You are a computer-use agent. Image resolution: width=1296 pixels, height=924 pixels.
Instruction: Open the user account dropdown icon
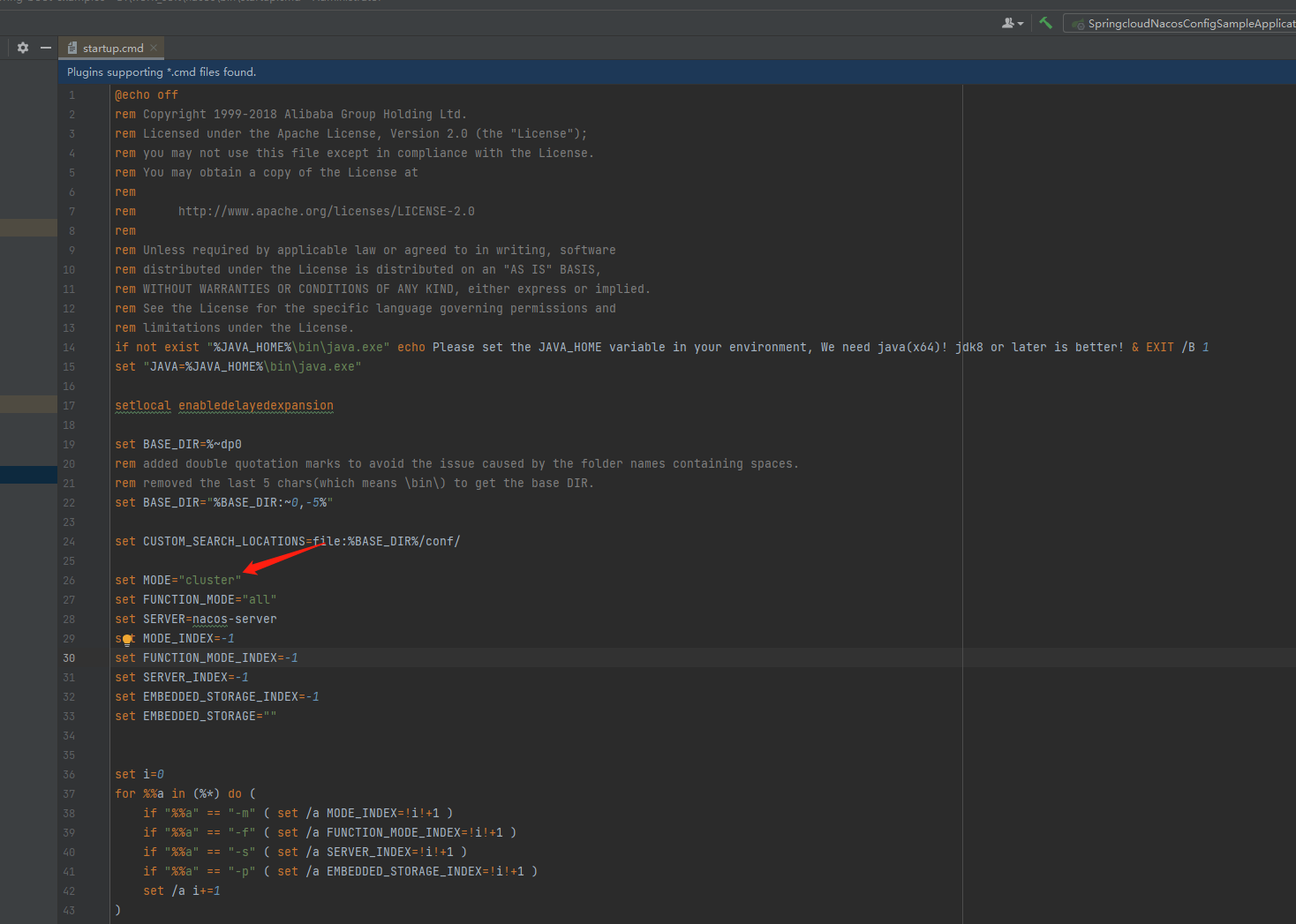tap(1013, 23)
